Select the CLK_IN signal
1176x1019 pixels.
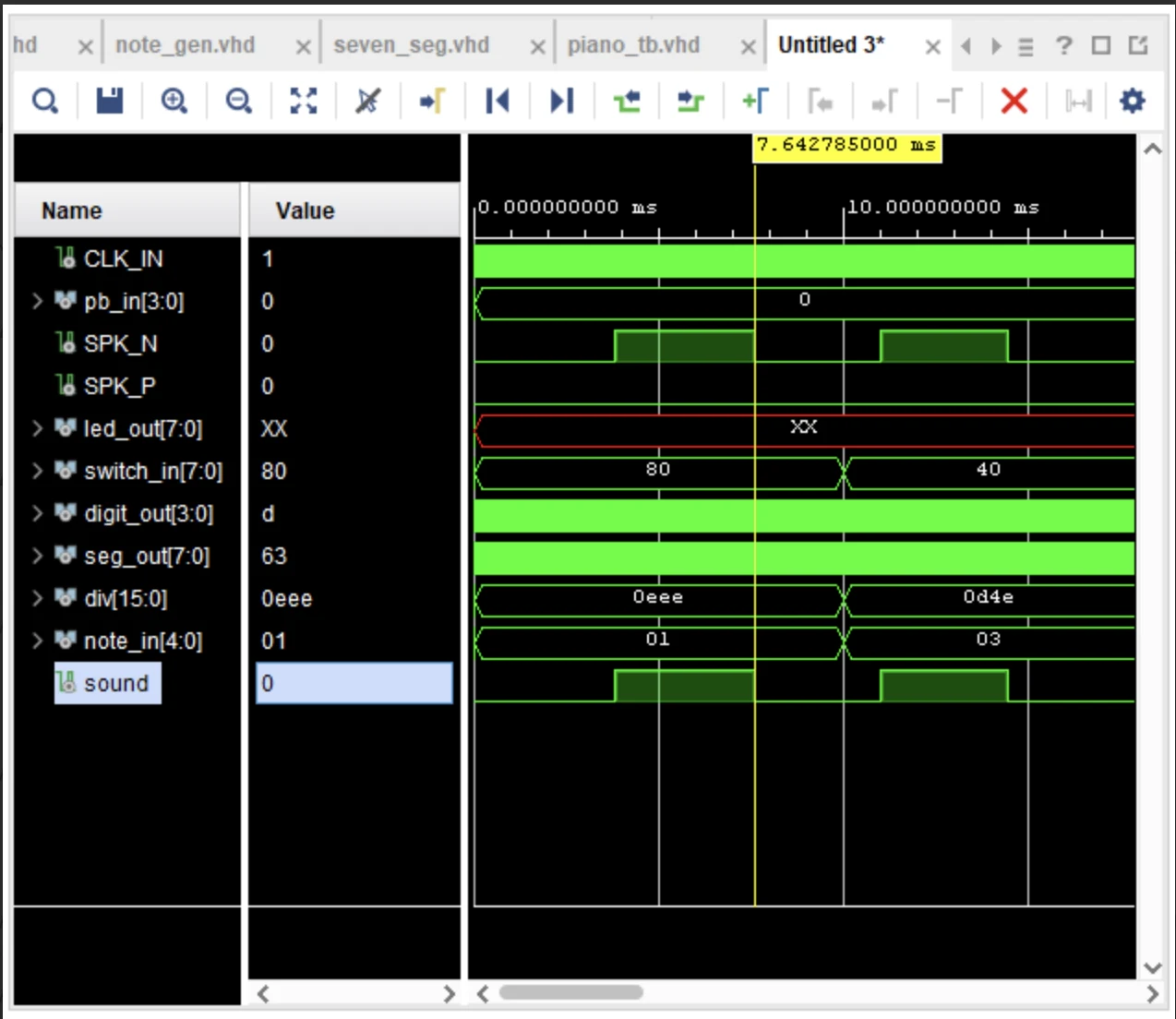tap(123, 258)
